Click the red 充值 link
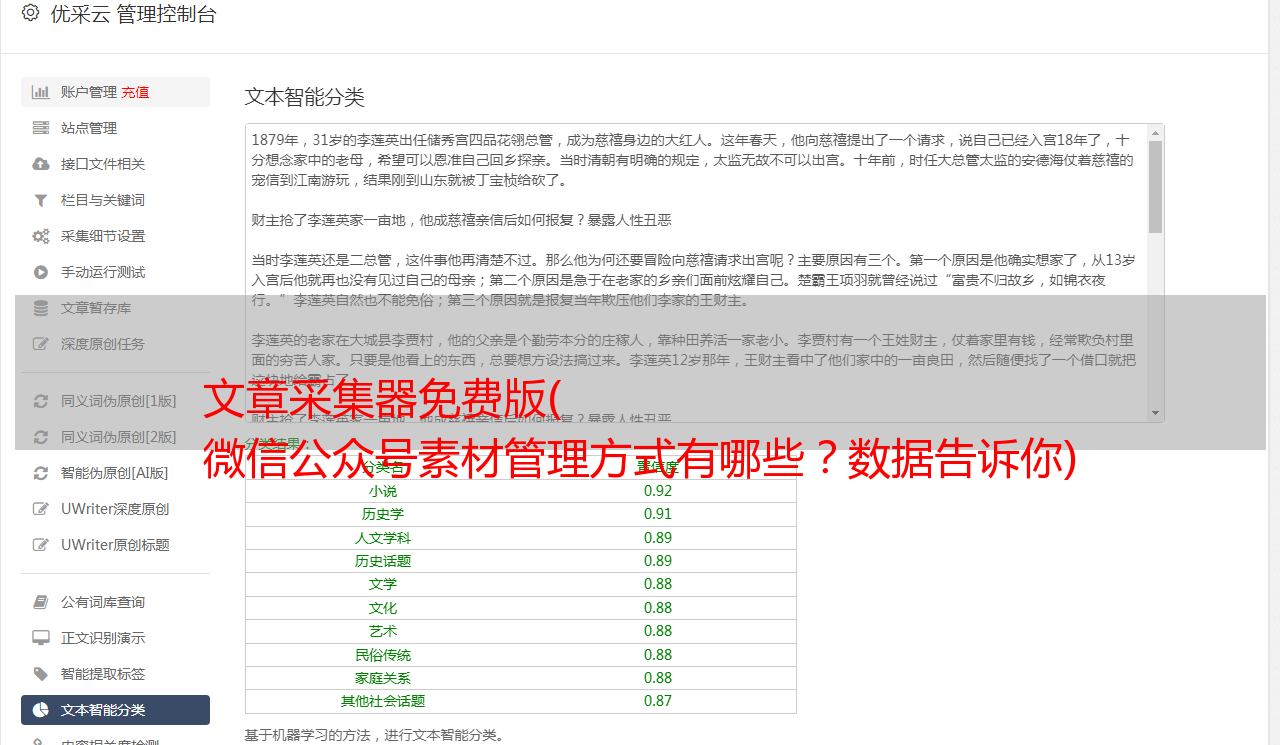 pos(136,92)
